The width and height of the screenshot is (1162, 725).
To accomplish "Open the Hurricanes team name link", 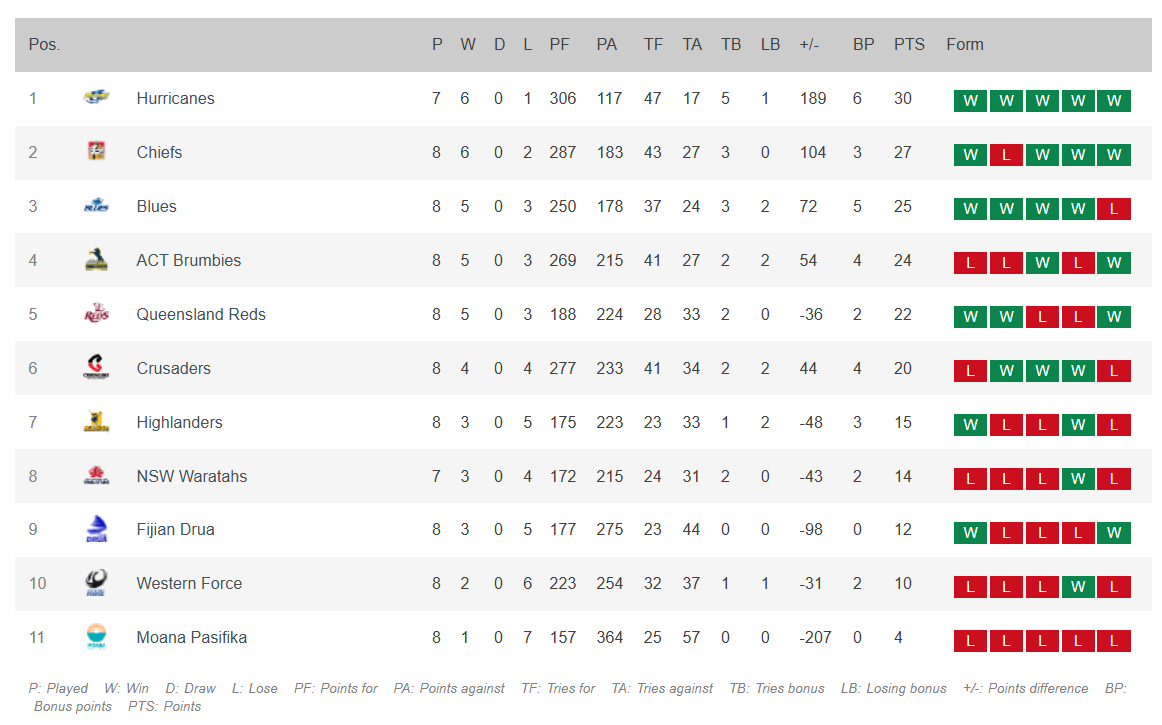I will pyautogui.click(x=175, y=98).
